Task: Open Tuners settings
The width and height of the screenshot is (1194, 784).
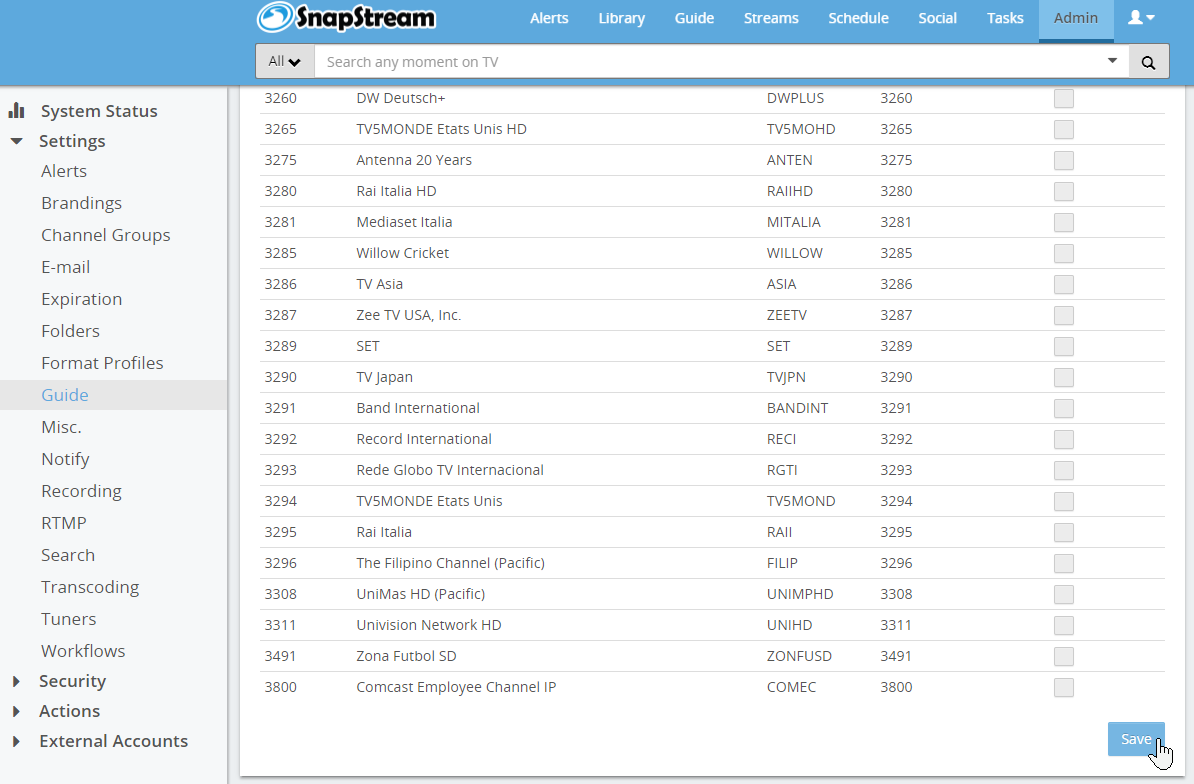Action: (x=69, y=619)
